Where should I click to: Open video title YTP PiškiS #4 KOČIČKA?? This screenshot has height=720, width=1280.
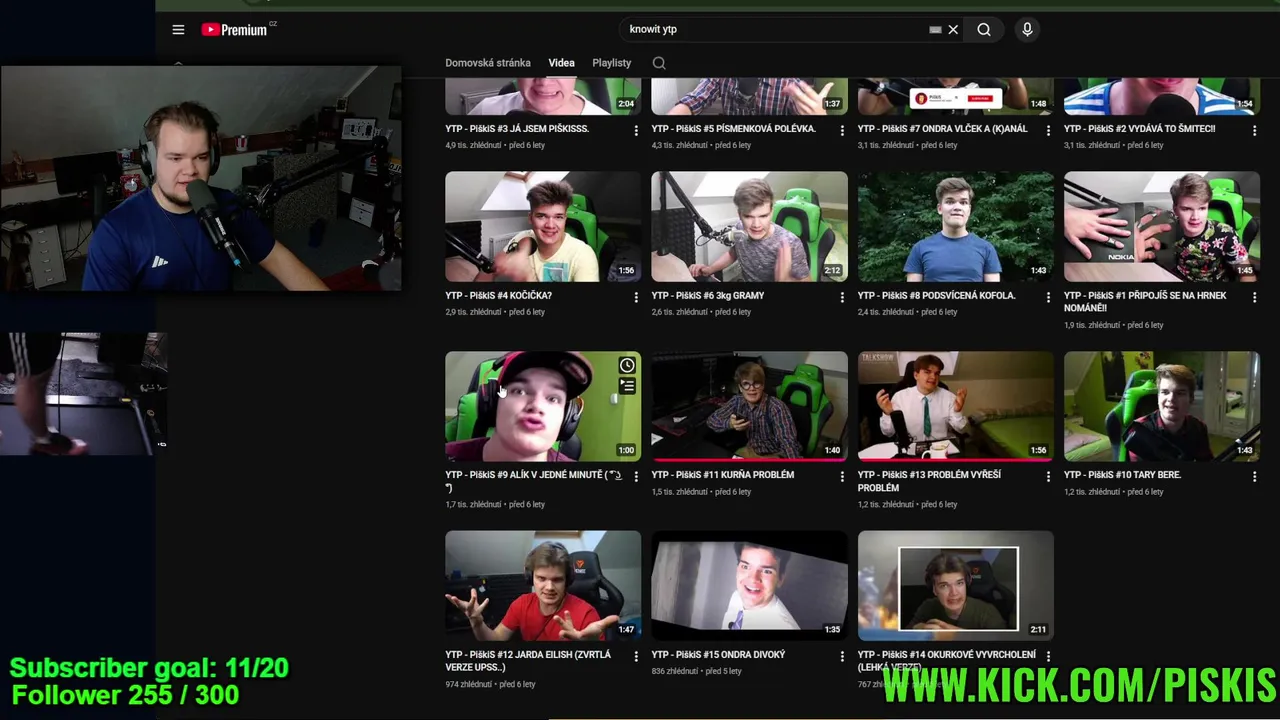[x=498, y=296]
